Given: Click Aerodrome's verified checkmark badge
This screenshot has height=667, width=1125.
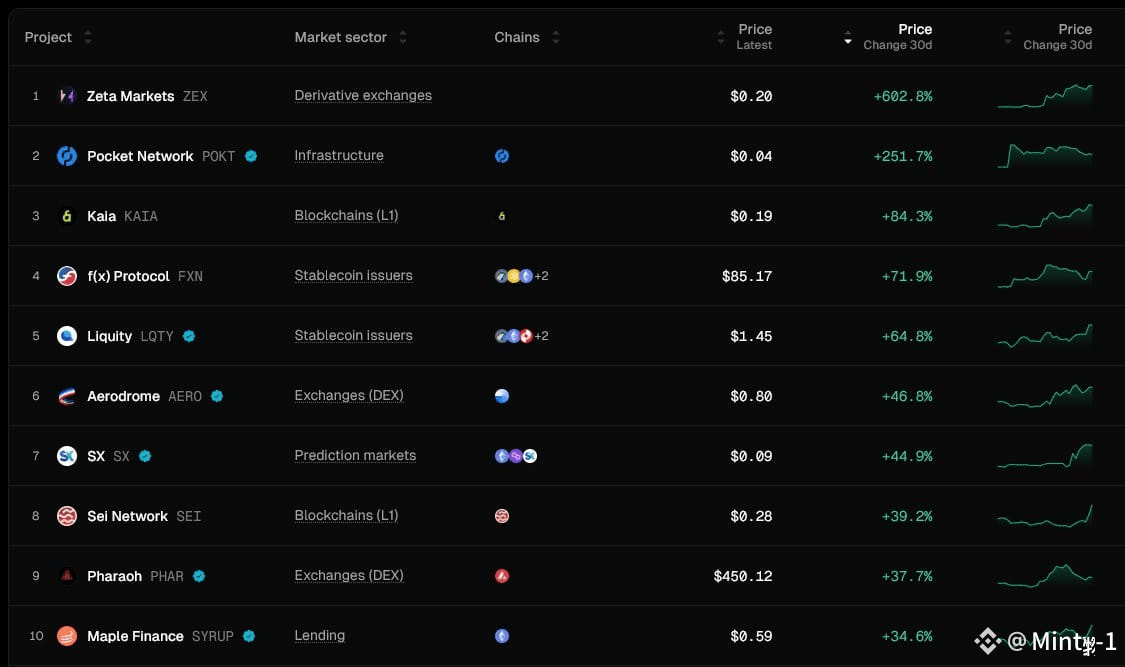Looking at the screenshot, I should 217,396.
